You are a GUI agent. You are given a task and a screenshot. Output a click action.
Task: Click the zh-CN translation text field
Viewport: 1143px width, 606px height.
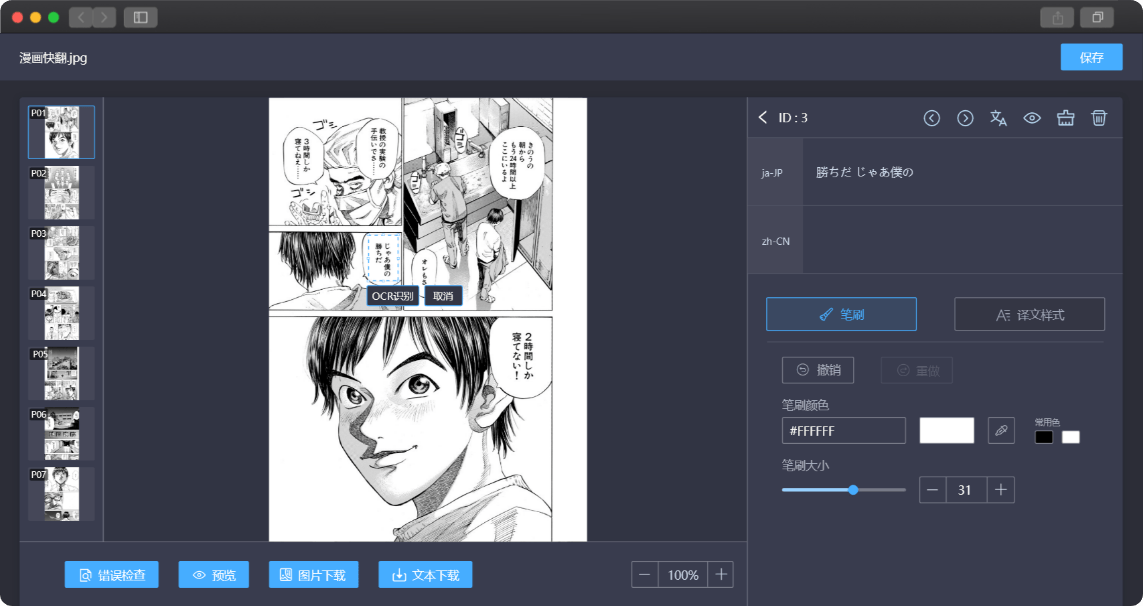click(x=970, y=240)
